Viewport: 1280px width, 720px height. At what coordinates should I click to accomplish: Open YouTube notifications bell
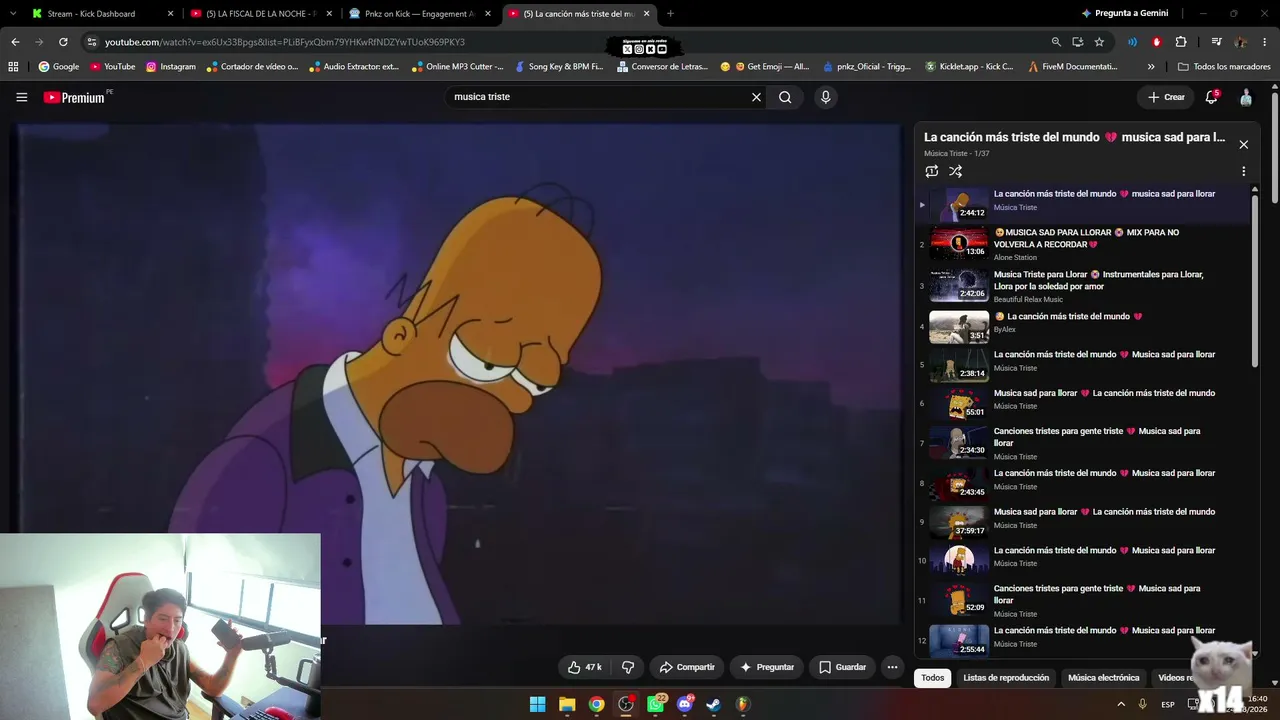pyautogui.click(x=1211, y=97)
